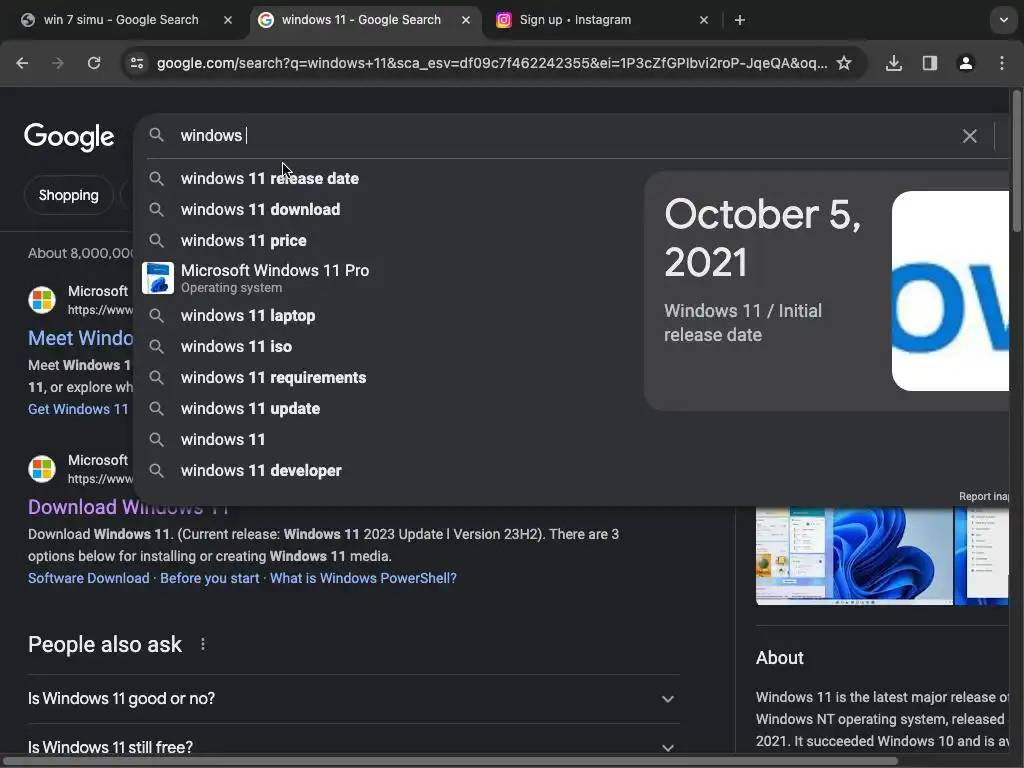Click Microsoft favicon on second result
The height and width of the screenshot is (768, 1024).
click(x=42, y=469)
